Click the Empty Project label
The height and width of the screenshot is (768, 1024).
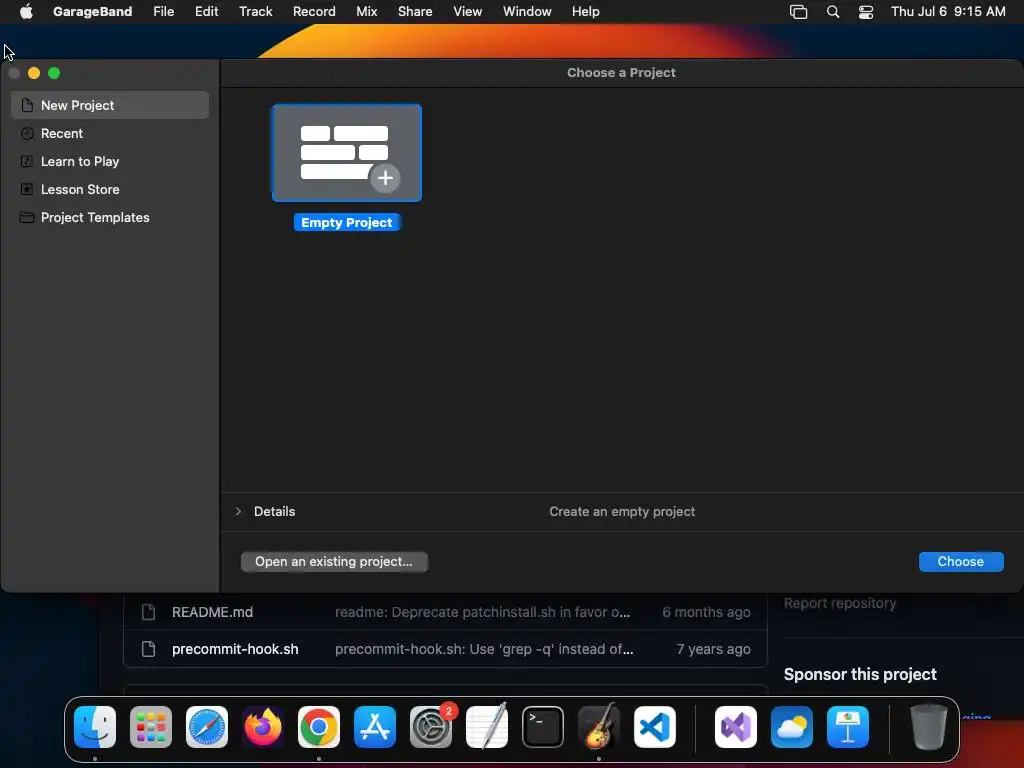point(347,223)
